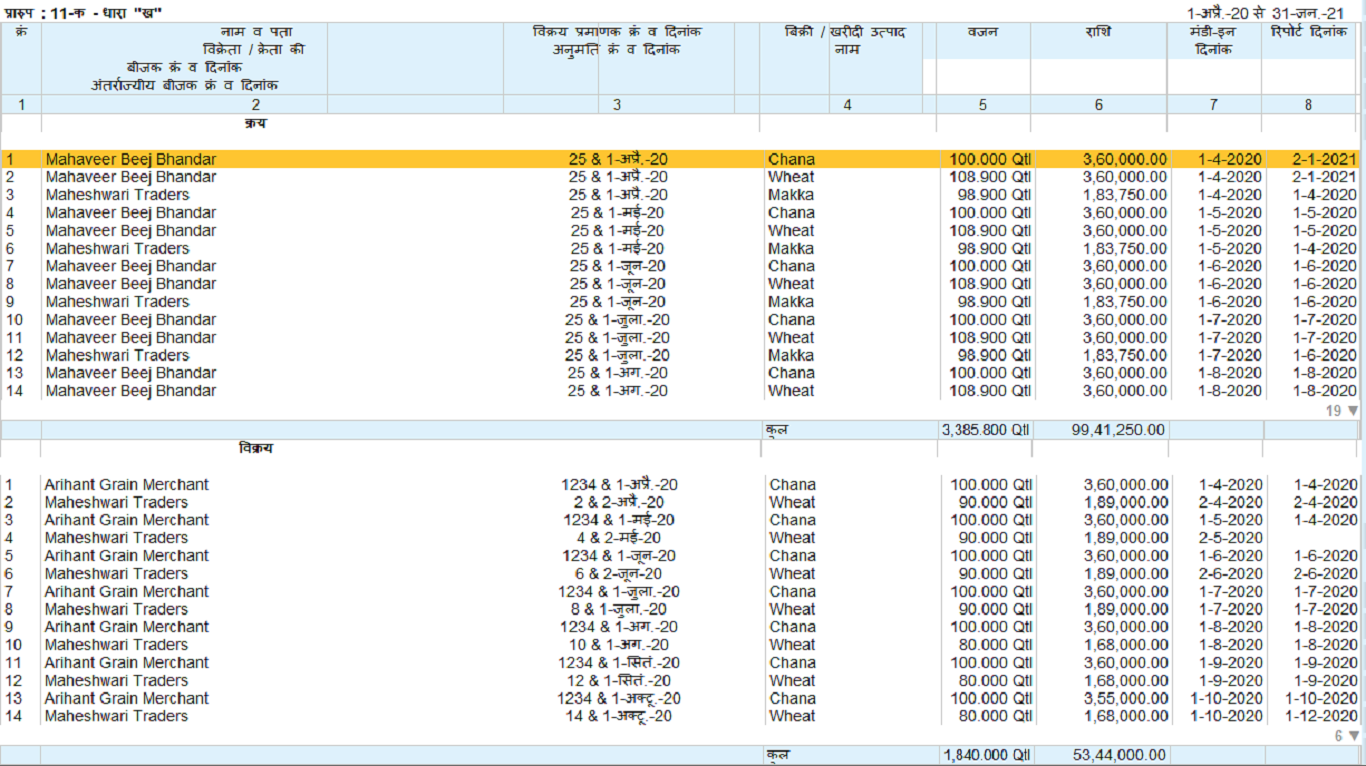Screen dimensions: 1366x766
Task: Select the मंडी-इन दिनांक column header
Action: click(1213, 41)
